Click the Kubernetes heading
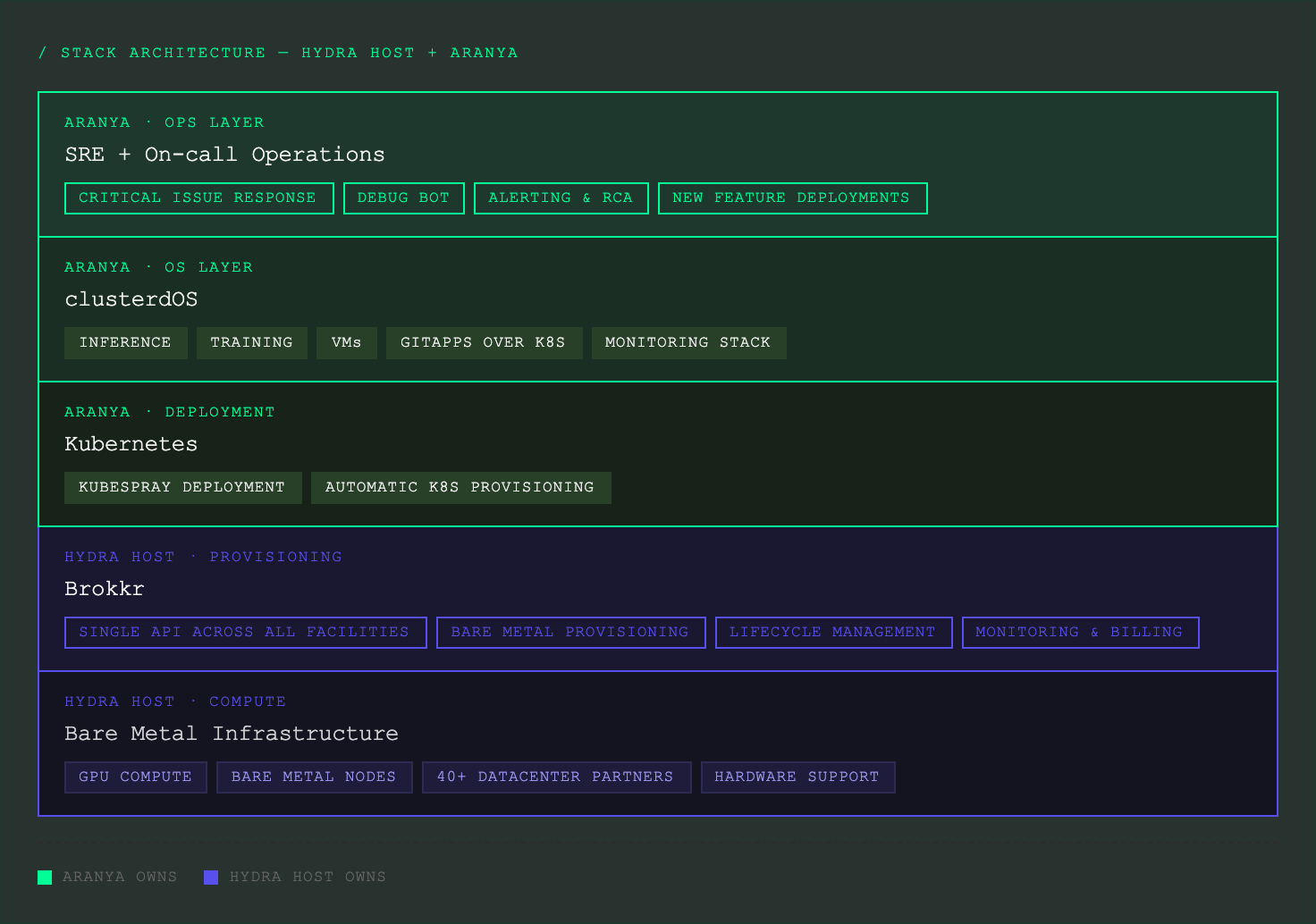 coord(131,444)
